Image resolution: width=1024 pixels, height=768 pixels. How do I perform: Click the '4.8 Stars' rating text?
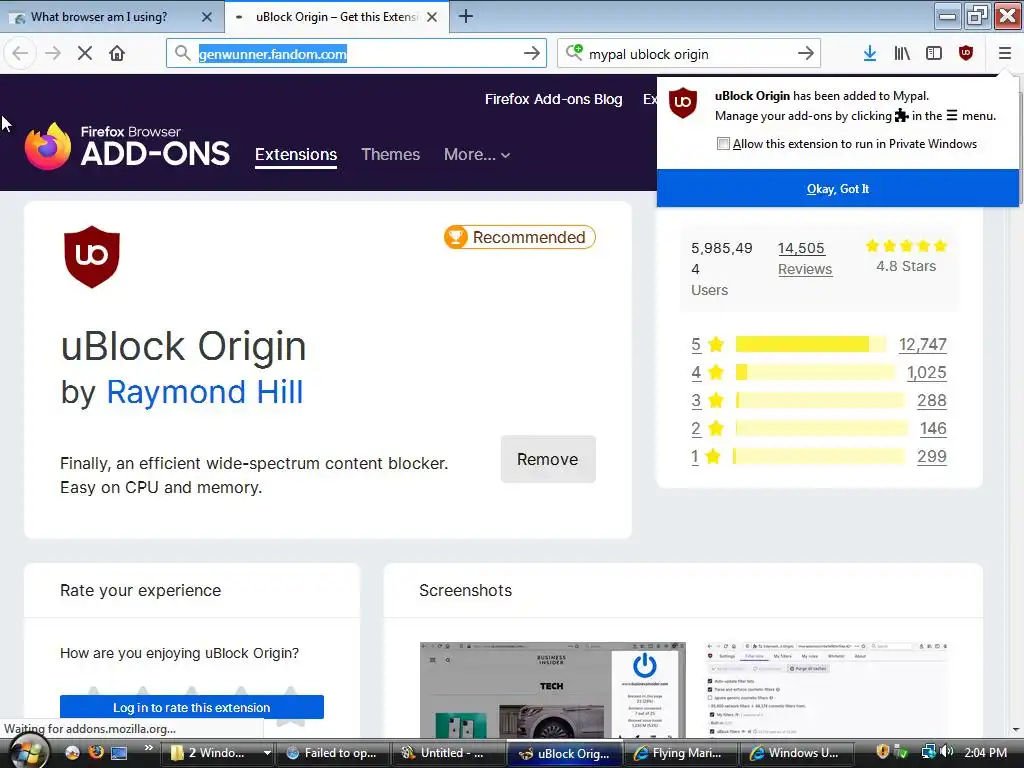click(x=906, y=266)
